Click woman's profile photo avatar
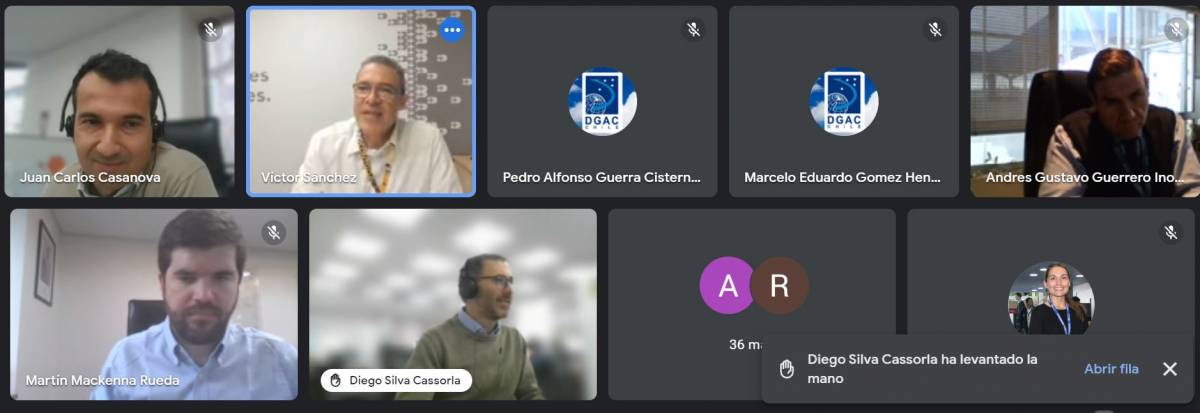The image size is (1200, 413). [1051, 298]
